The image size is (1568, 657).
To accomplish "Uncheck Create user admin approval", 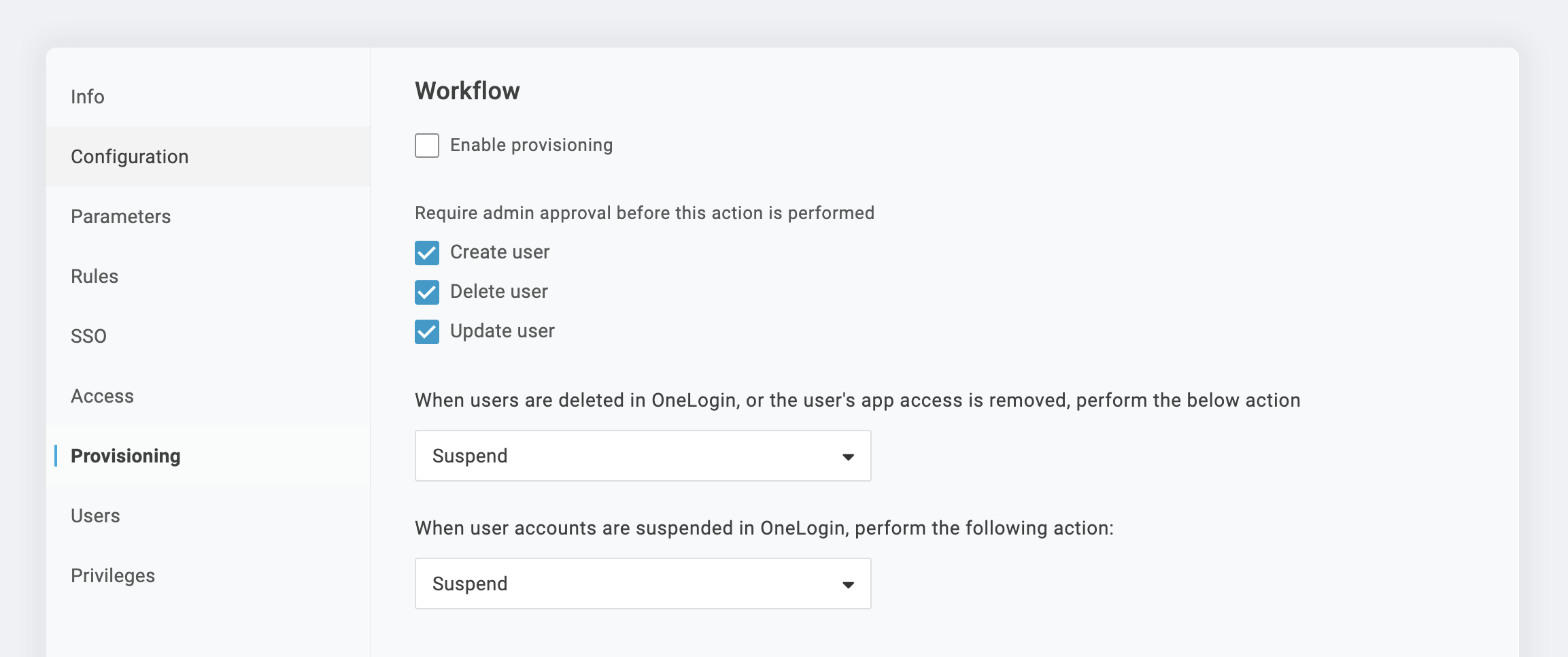I will tap(427, 253).
